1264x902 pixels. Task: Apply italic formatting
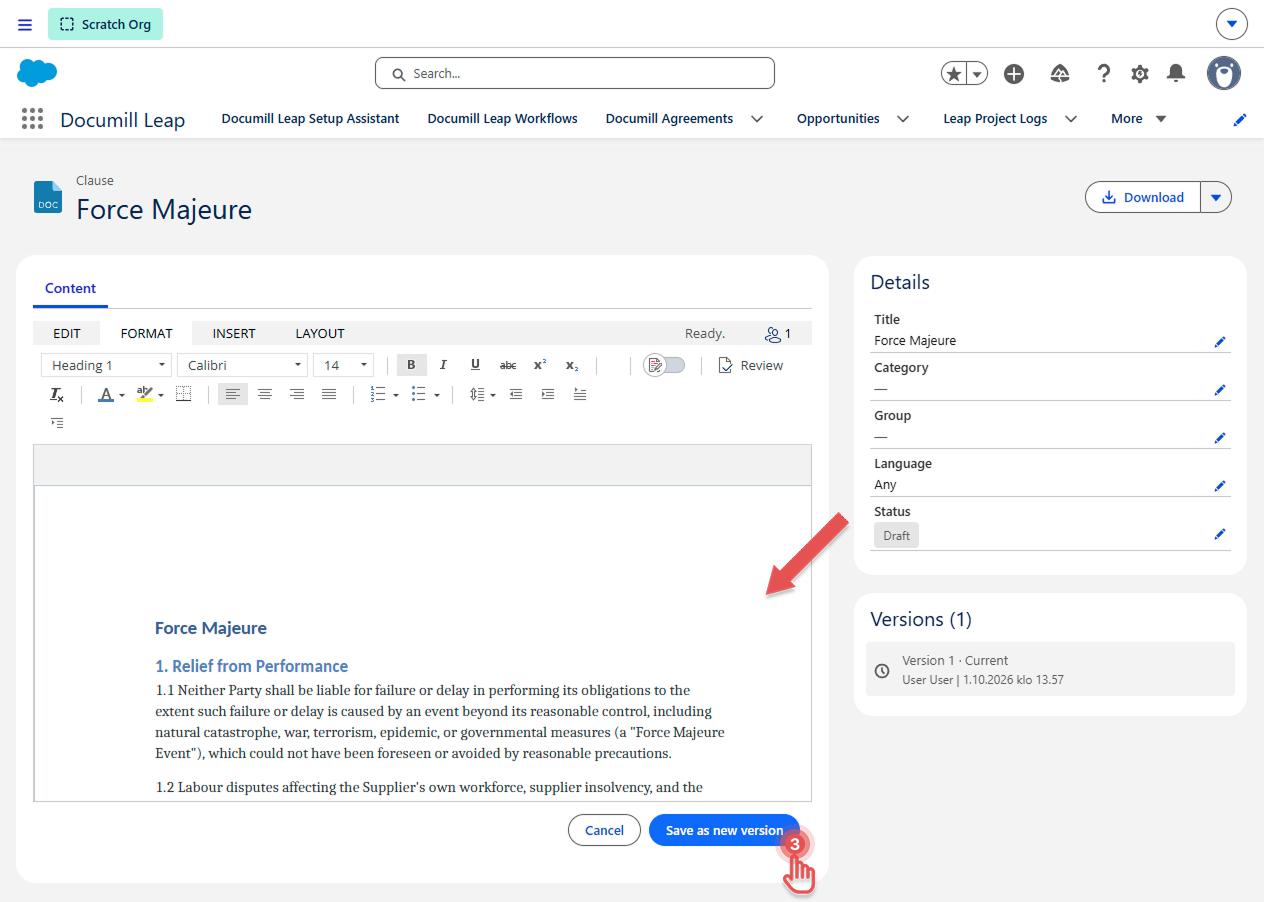tap(443, 365)
